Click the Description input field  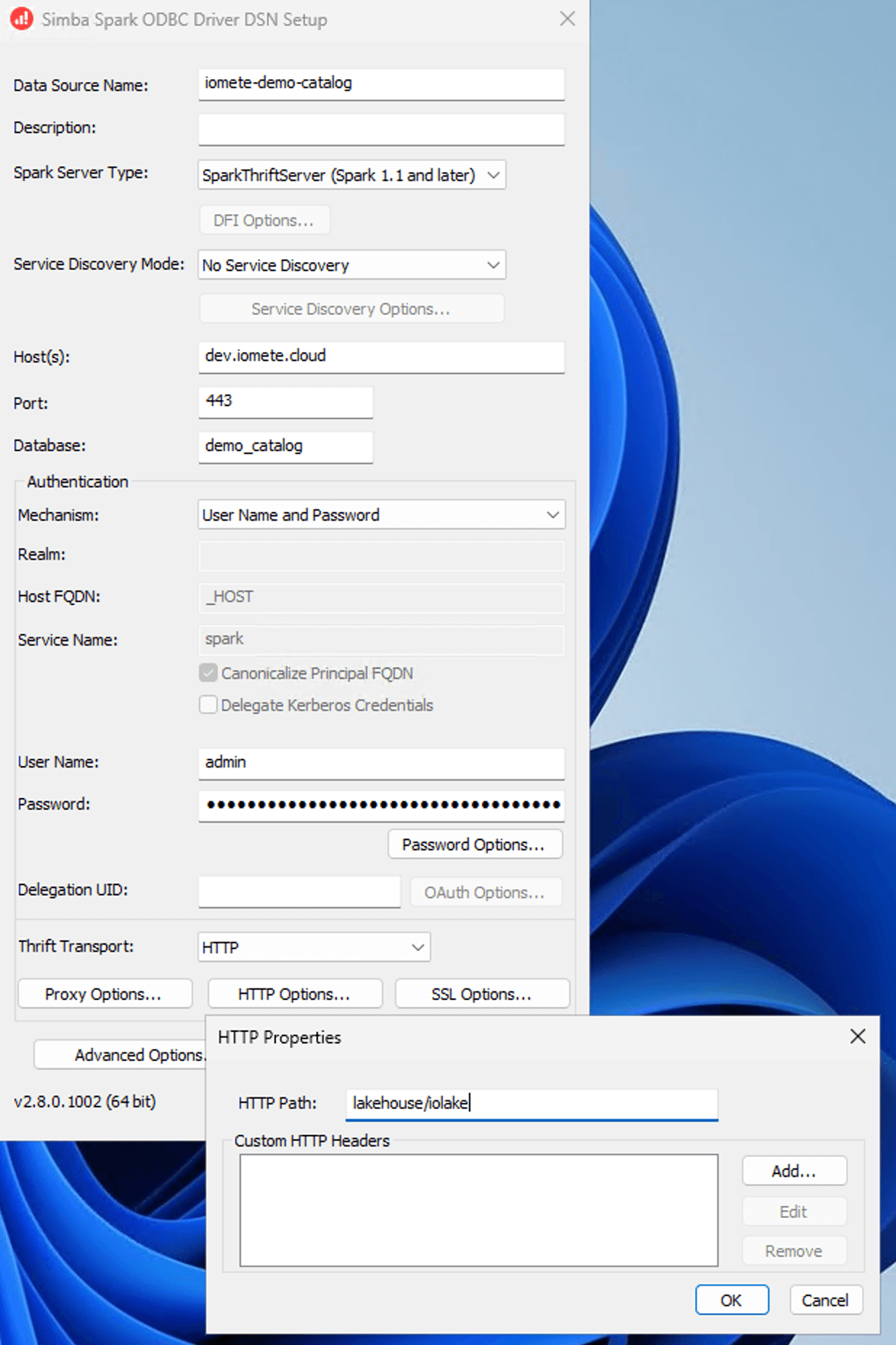(x=381, y=129)
